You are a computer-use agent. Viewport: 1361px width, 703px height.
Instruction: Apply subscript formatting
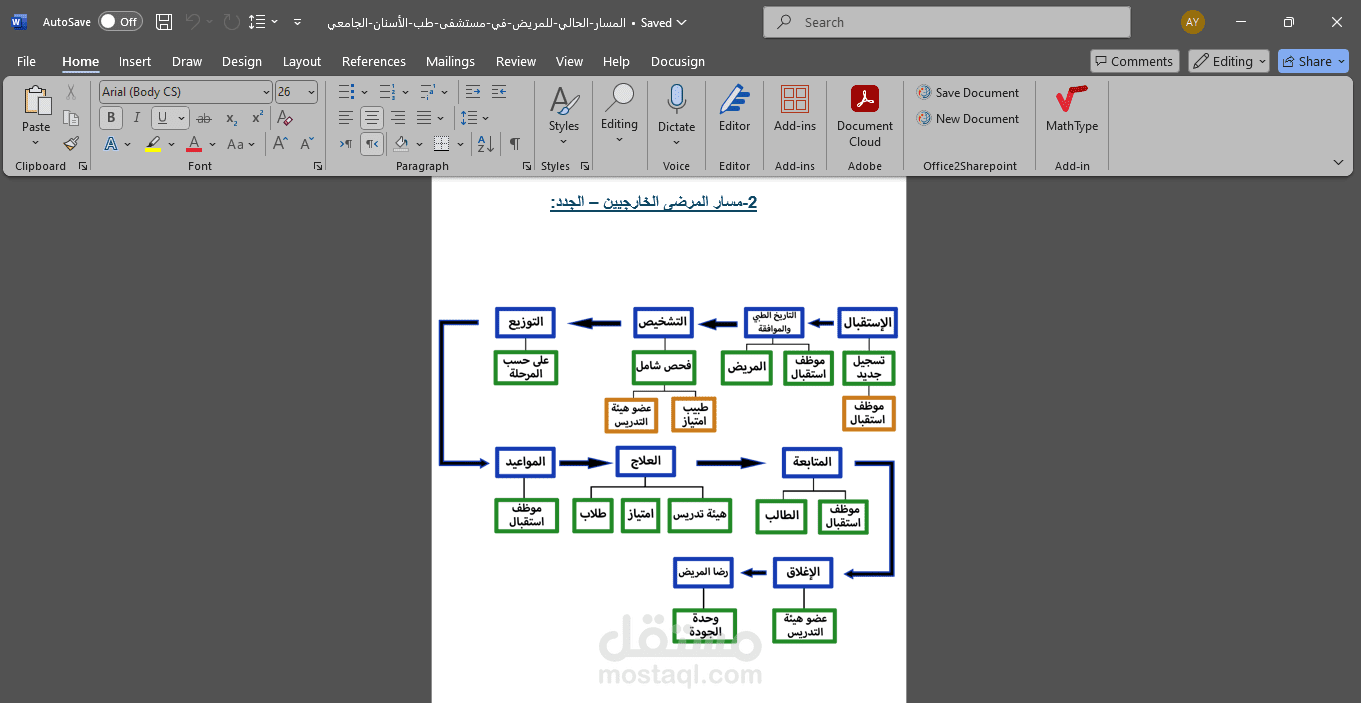tap(231, 118)
